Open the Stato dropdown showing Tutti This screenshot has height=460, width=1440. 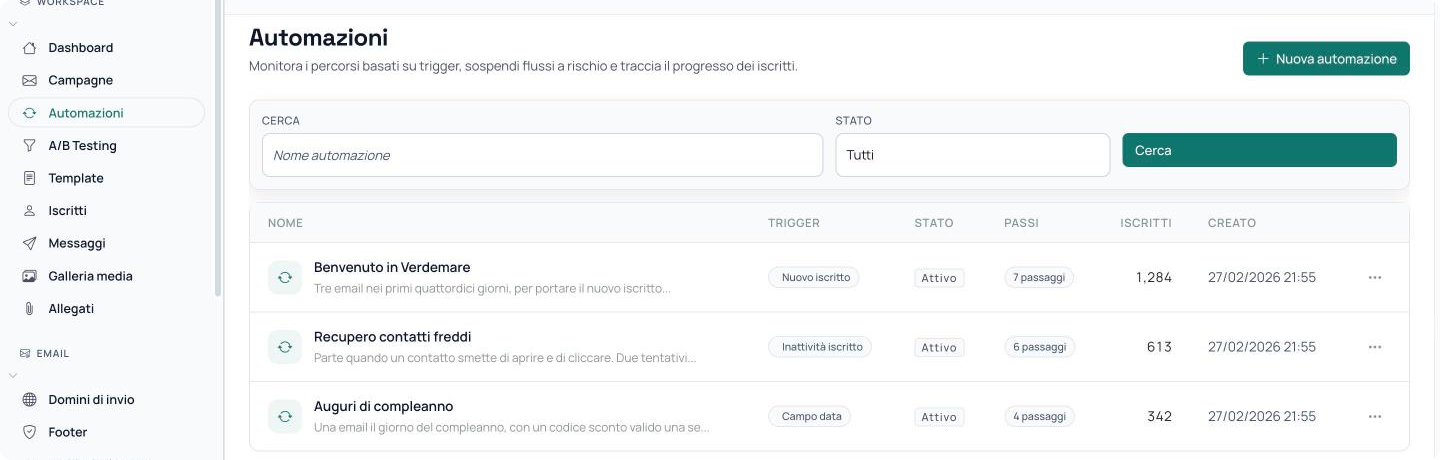click(x=973, y=155)
